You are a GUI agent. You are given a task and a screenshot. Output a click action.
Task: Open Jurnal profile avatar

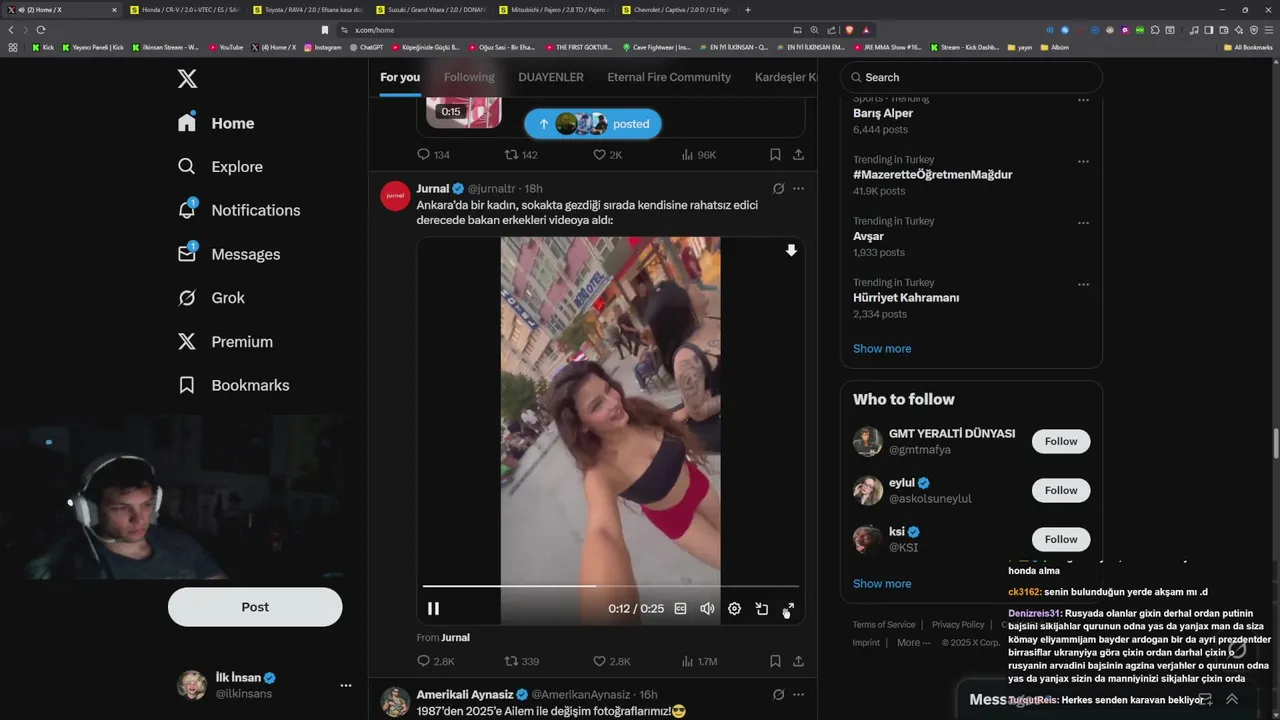tap(395, 196)
